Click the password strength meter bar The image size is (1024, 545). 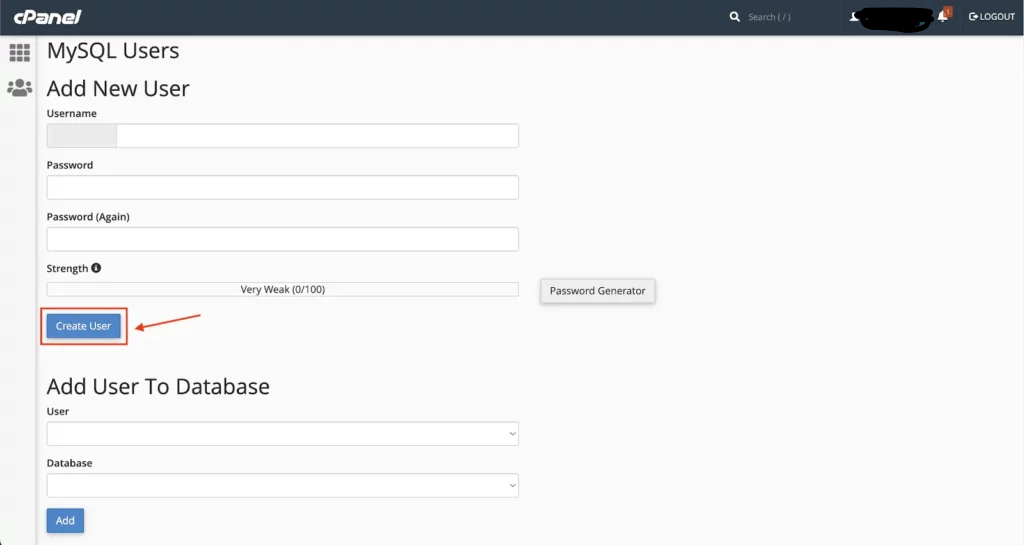click(283, 289)
